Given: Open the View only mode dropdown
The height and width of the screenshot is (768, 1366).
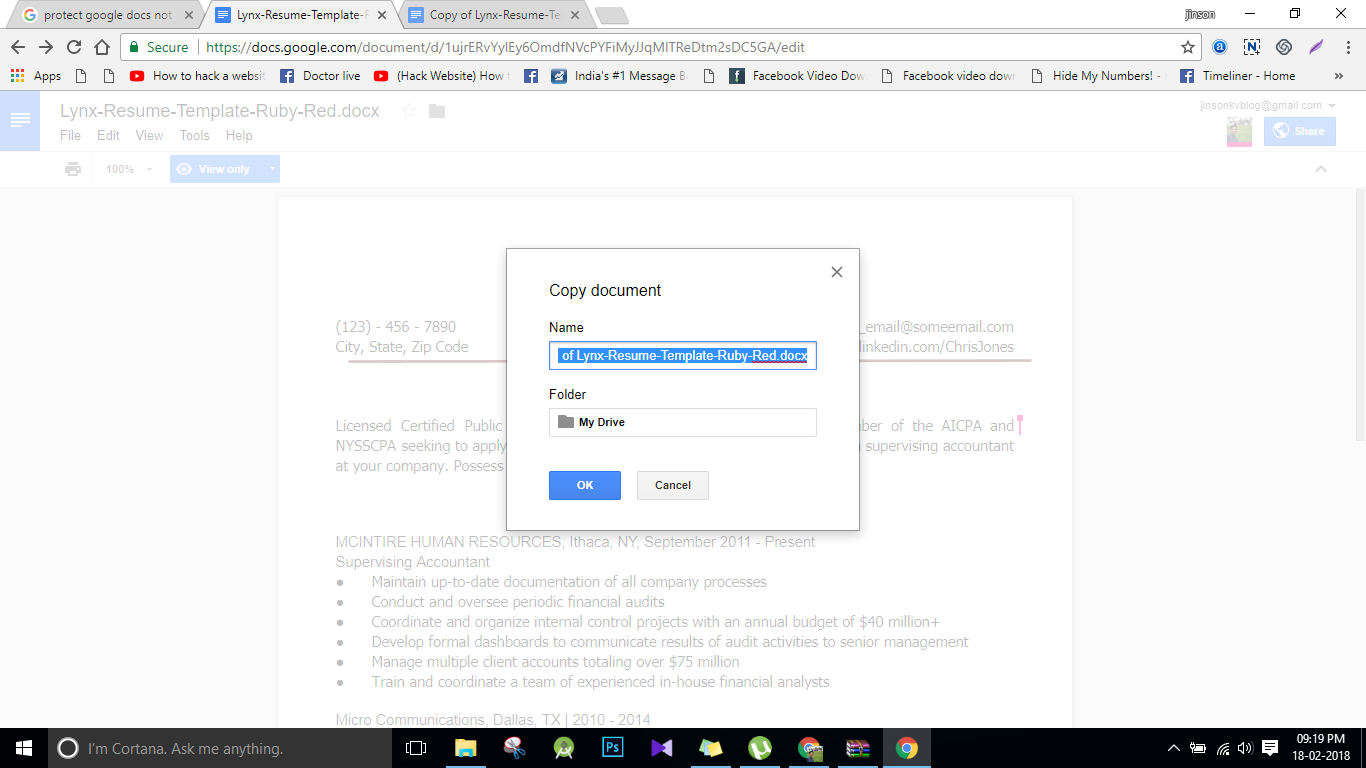Looking at the screenshot, I should coord(225,169).
